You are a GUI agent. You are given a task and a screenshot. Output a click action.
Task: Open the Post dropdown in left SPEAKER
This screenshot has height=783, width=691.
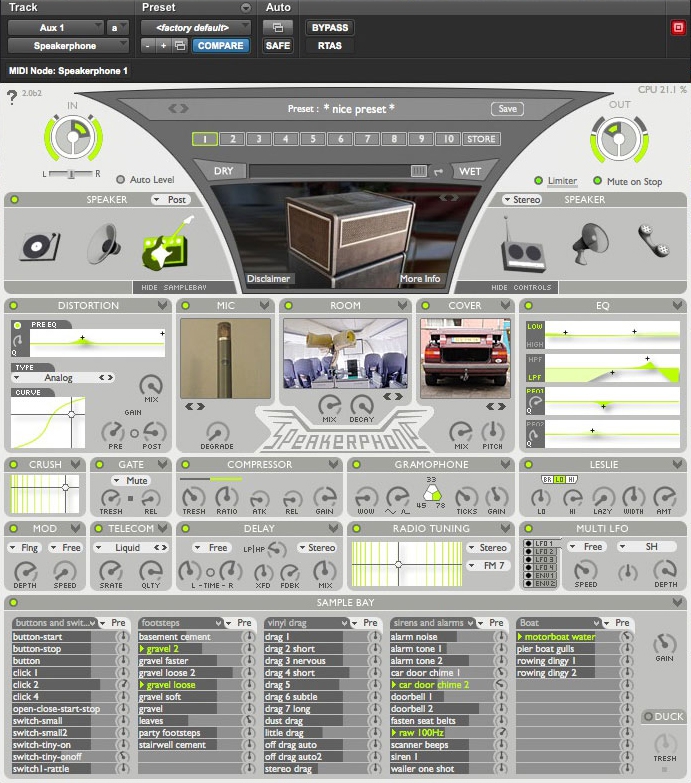[x=170, y=199]
